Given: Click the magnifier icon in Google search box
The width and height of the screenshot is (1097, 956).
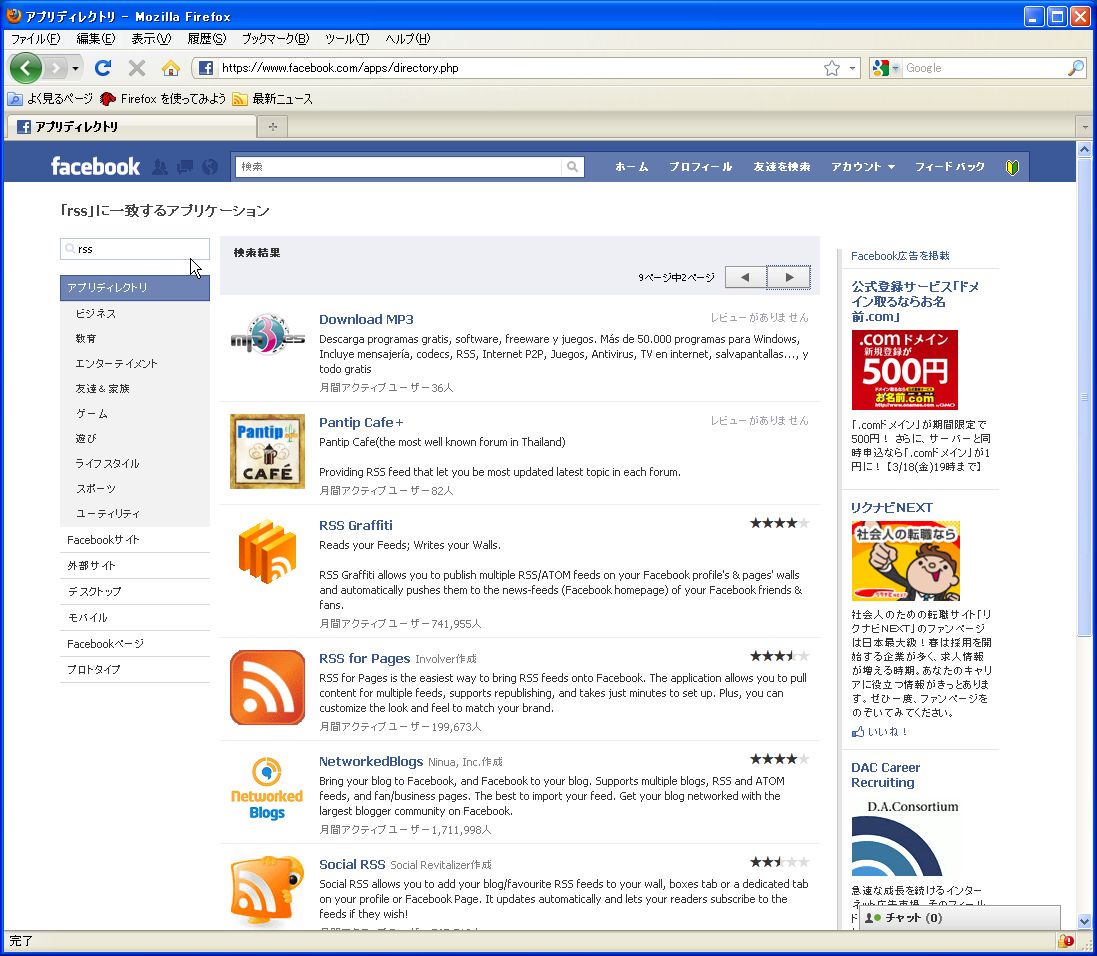Looking at the screenshot, I should pos(1075,68).
